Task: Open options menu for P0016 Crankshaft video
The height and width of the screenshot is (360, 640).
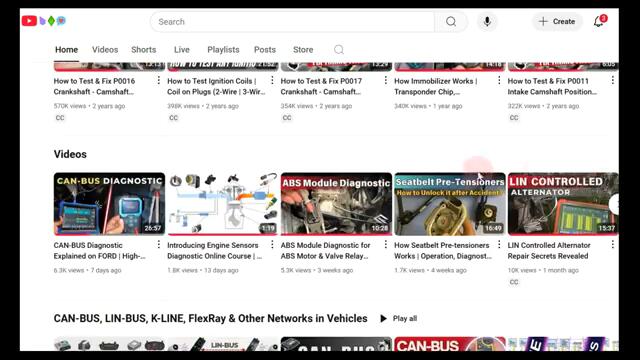Action: point(159,81)
